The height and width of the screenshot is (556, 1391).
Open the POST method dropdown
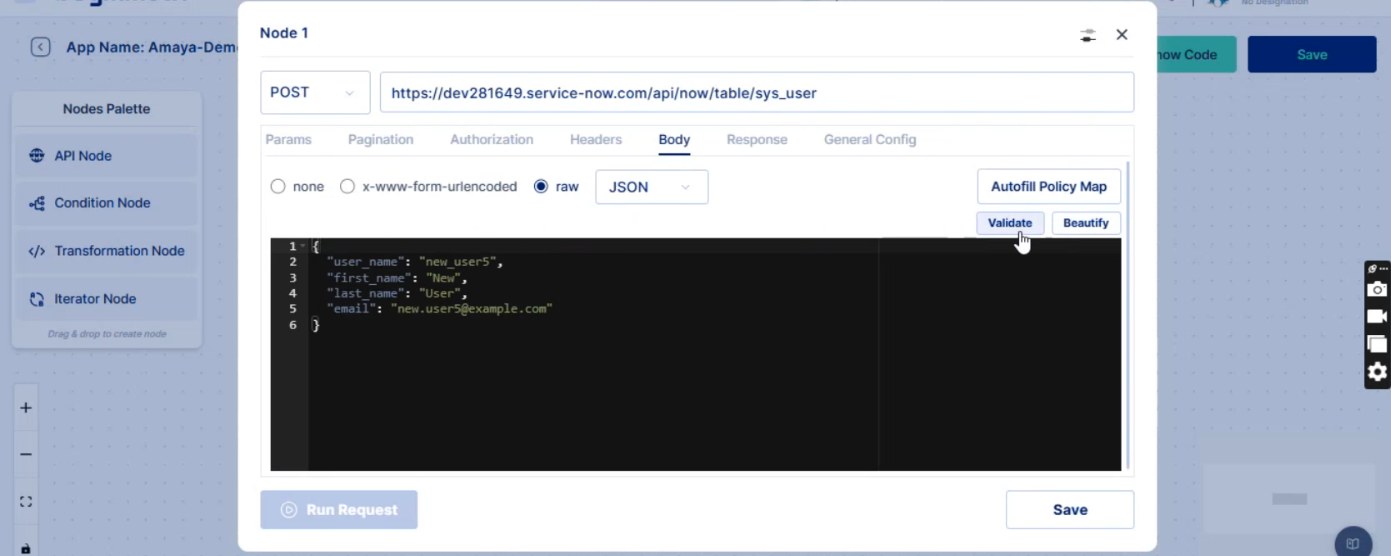(x=315, y=92)
